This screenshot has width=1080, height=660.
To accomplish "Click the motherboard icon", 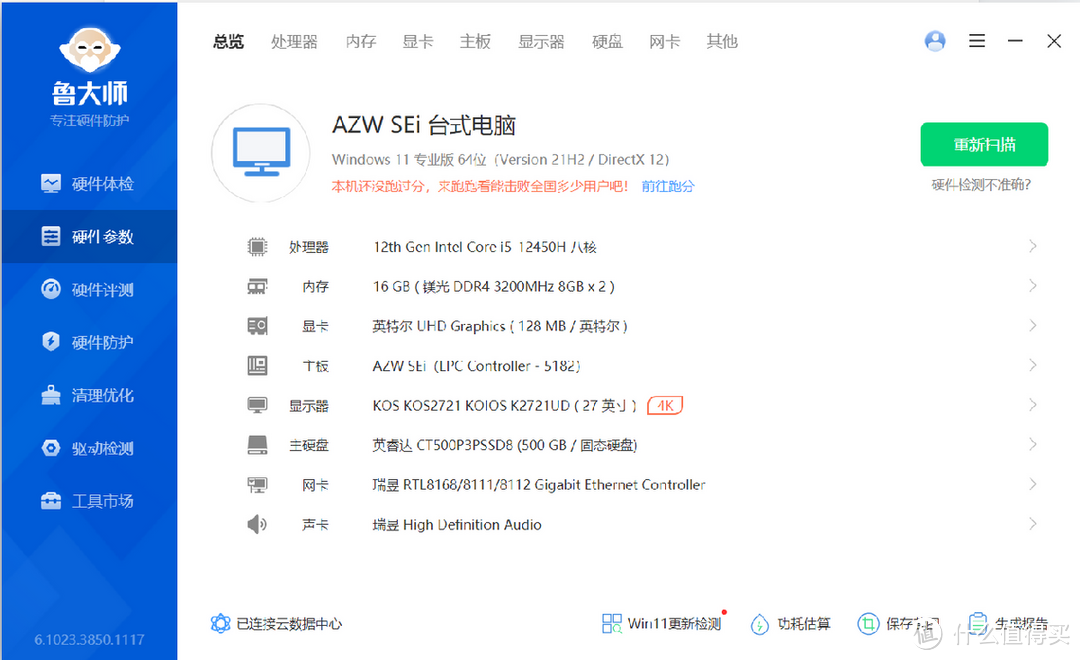I will [257, 365].
